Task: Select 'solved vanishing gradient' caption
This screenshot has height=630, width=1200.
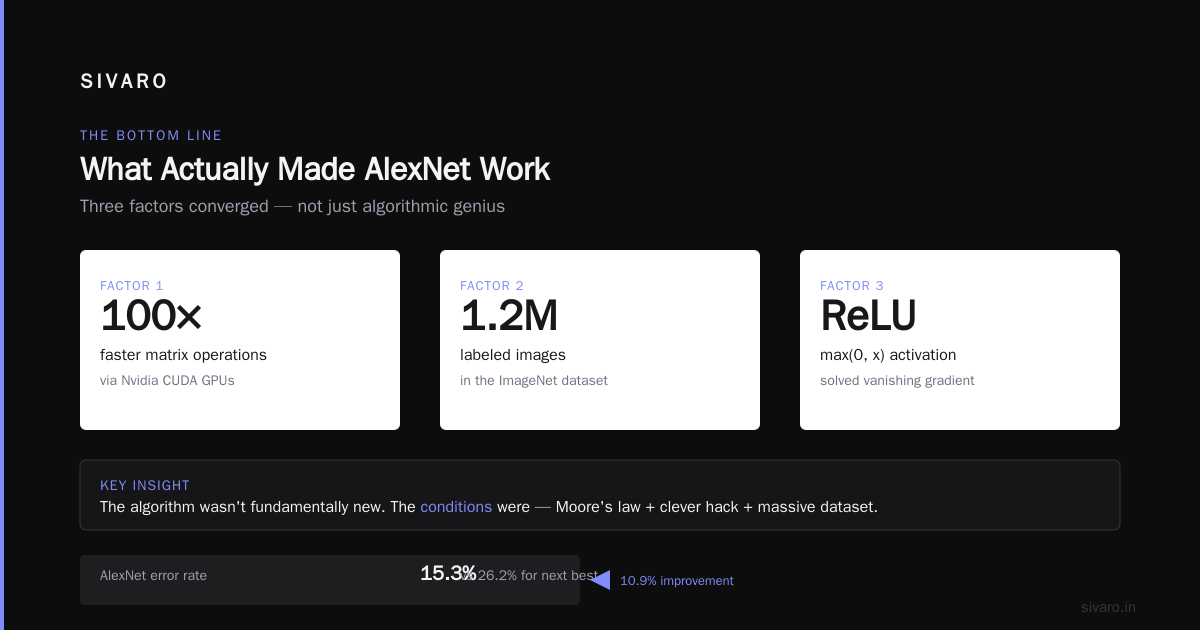Action: [x=897, y=381]
